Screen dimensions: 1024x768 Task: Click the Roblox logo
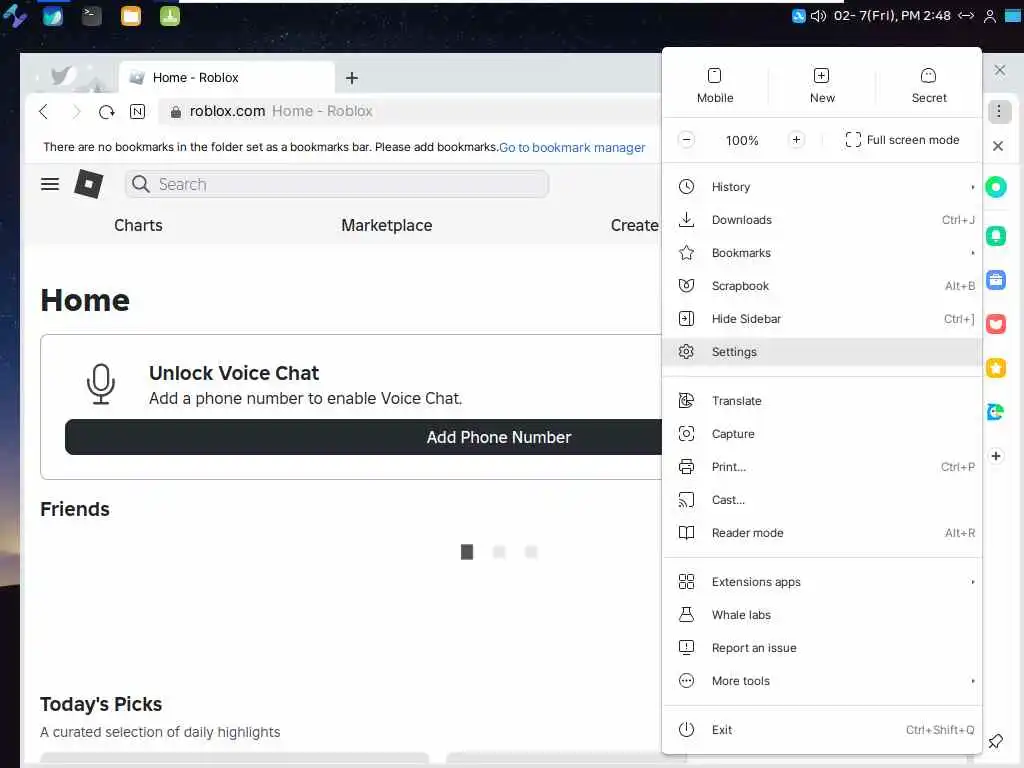click(89, 184)
